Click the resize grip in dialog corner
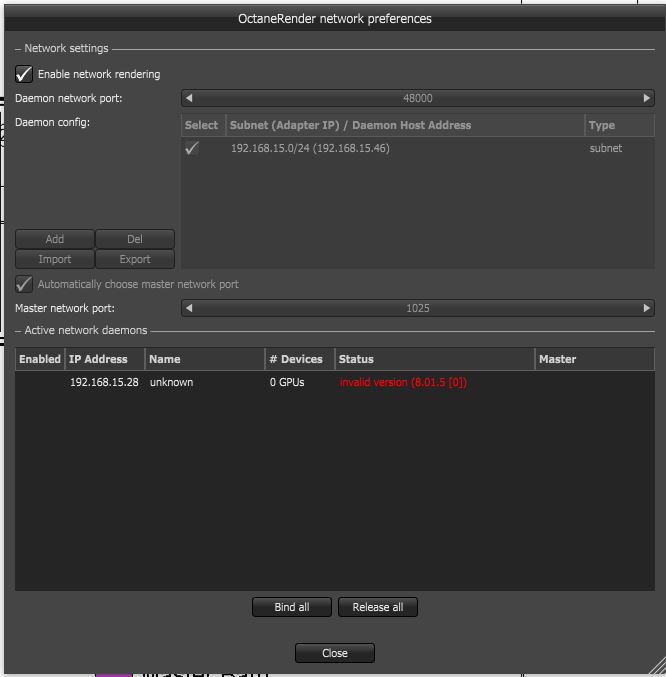This screenshot has width=666, height=677. [657, 666]
